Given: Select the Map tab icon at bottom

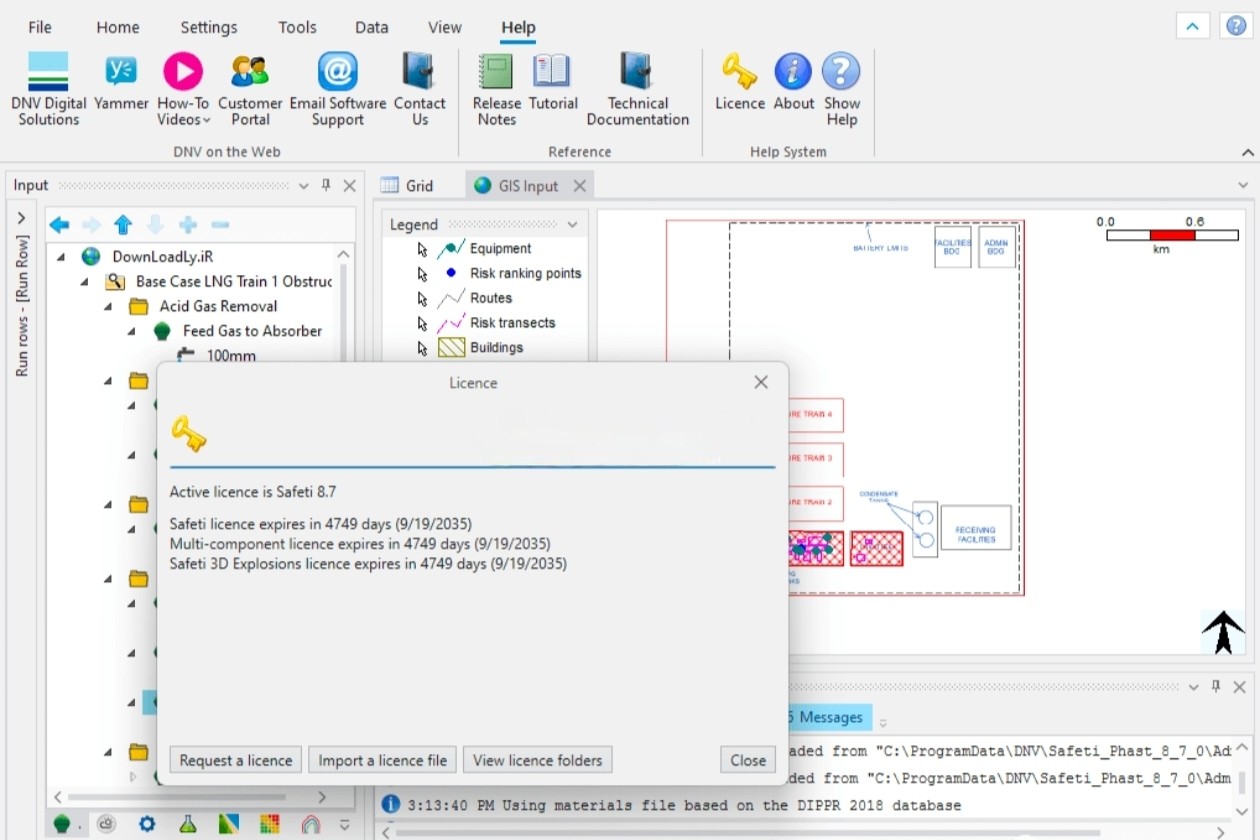Looking at the screenshot, I should (228, 823).
